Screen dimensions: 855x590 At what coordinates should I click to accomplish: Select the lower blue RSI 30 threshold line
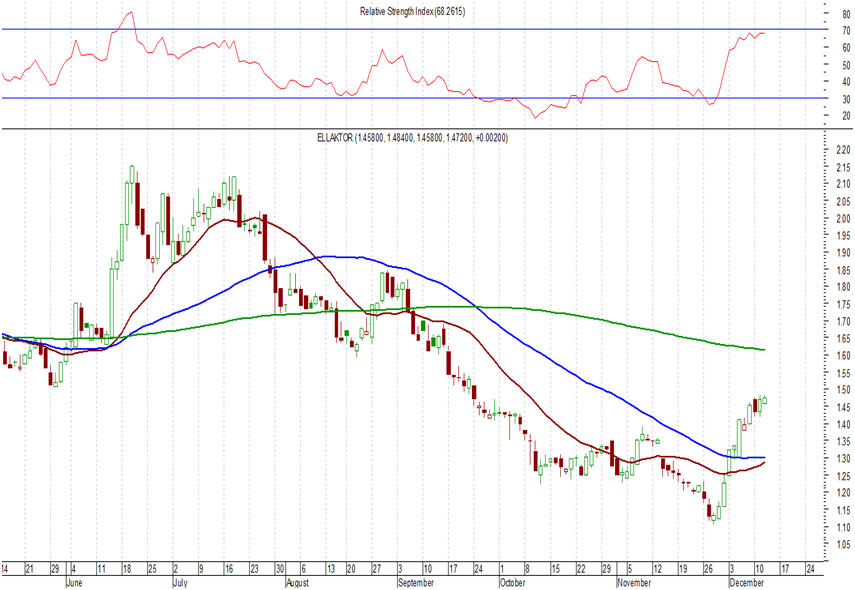click(x=412, y=98)
